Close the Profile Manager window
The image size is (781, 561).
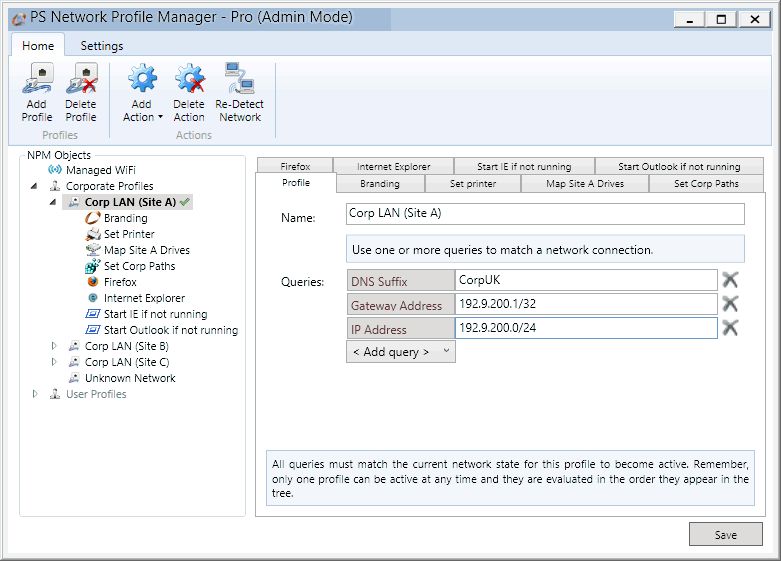tap(754, 19)
